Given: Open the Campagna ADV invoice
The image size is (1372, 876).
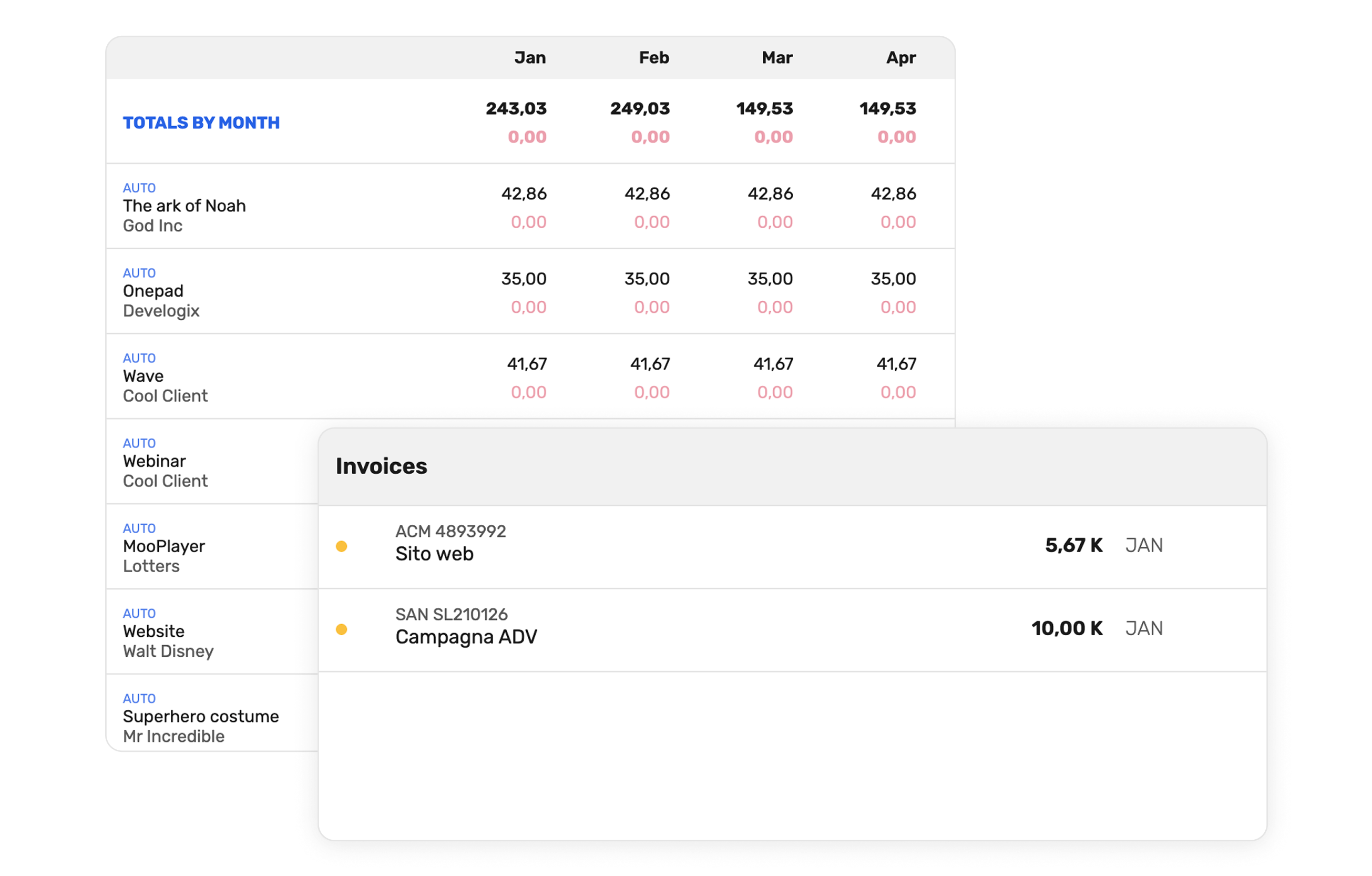Looking at the screenshot, I should coord(466,637).
